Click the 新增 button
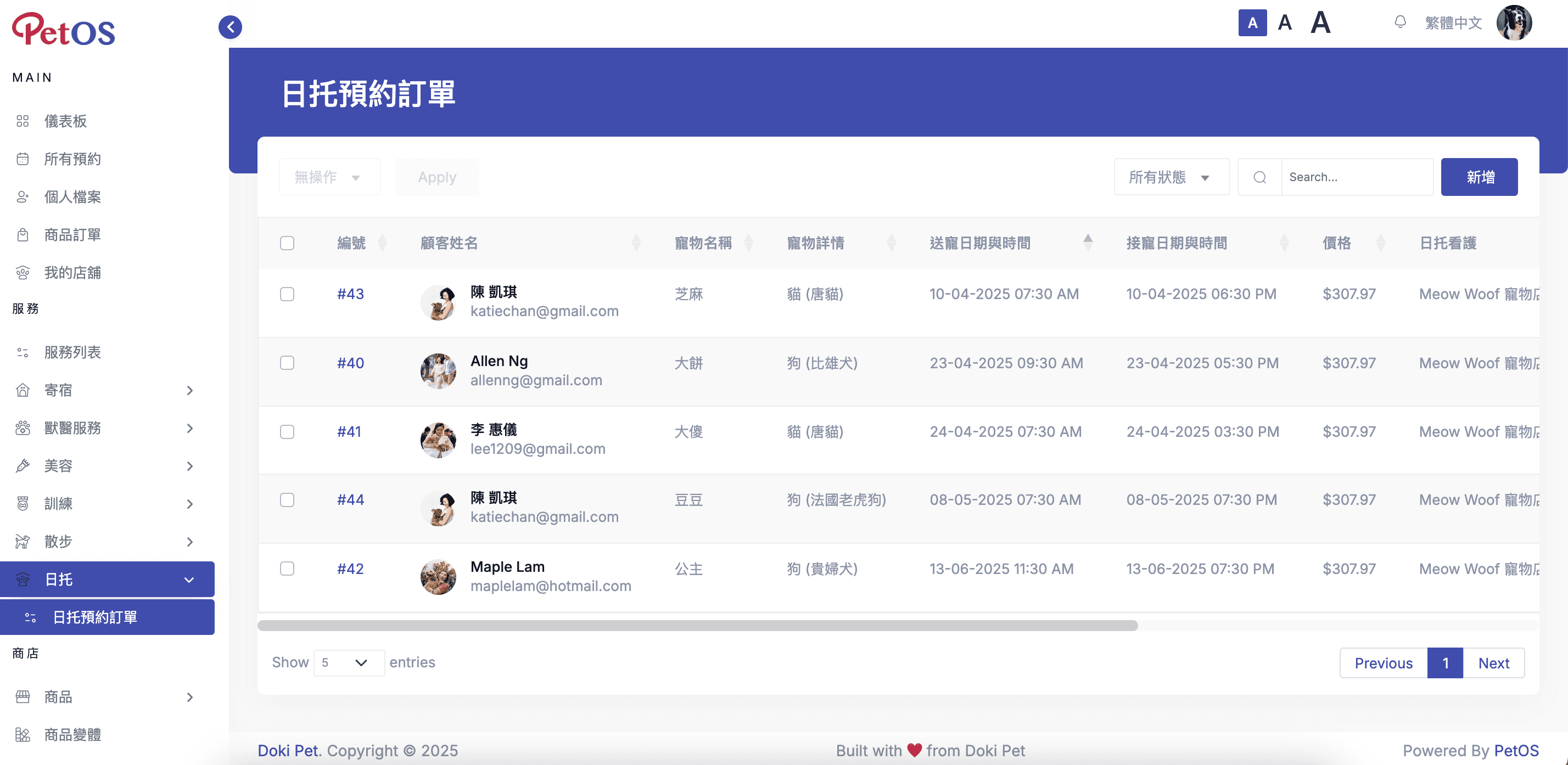The width and height of the screenshot is (1568, 765). (x=1479, y=177)
